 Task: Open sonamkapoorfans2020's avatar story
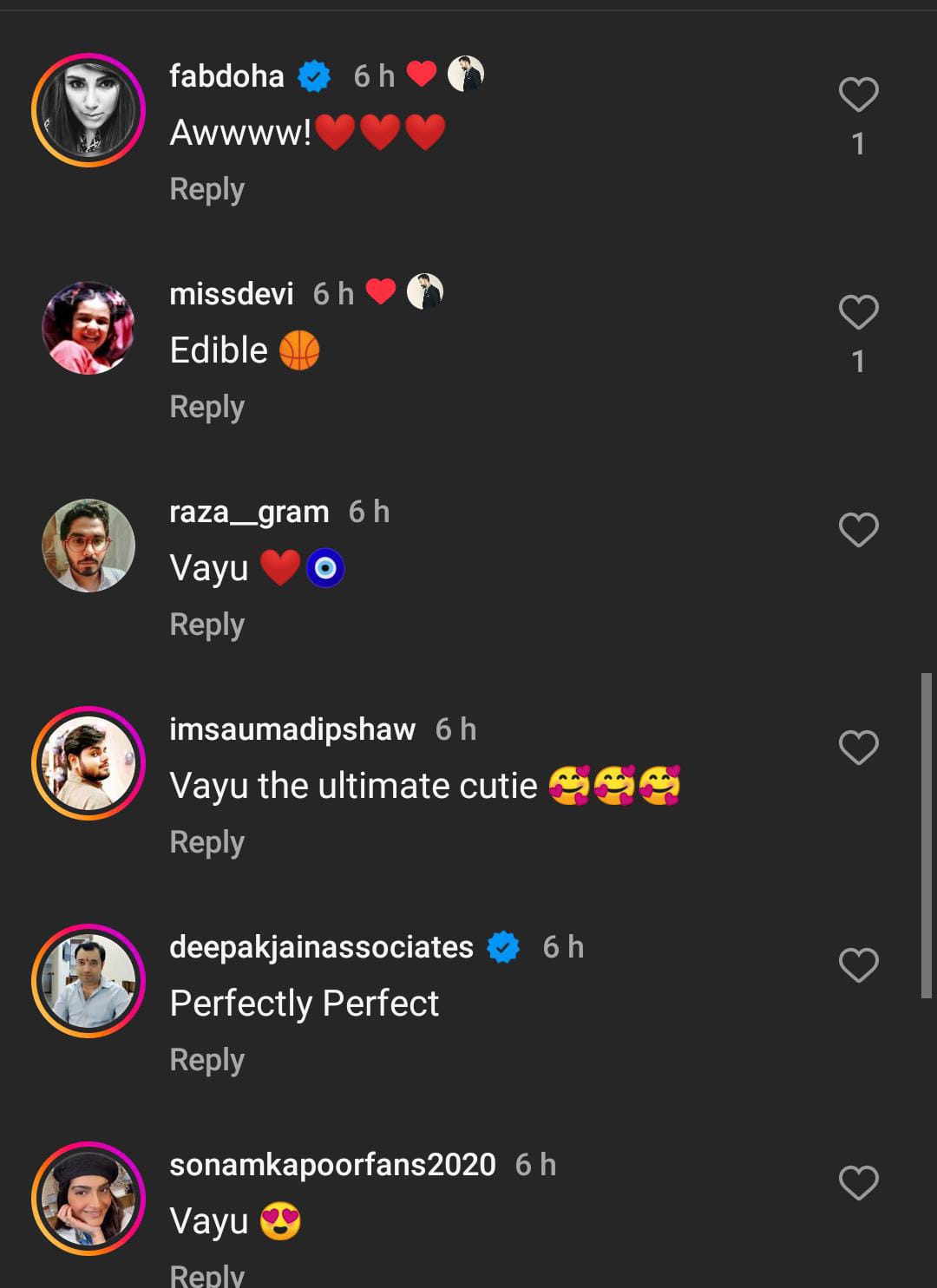click(88, 1199)
